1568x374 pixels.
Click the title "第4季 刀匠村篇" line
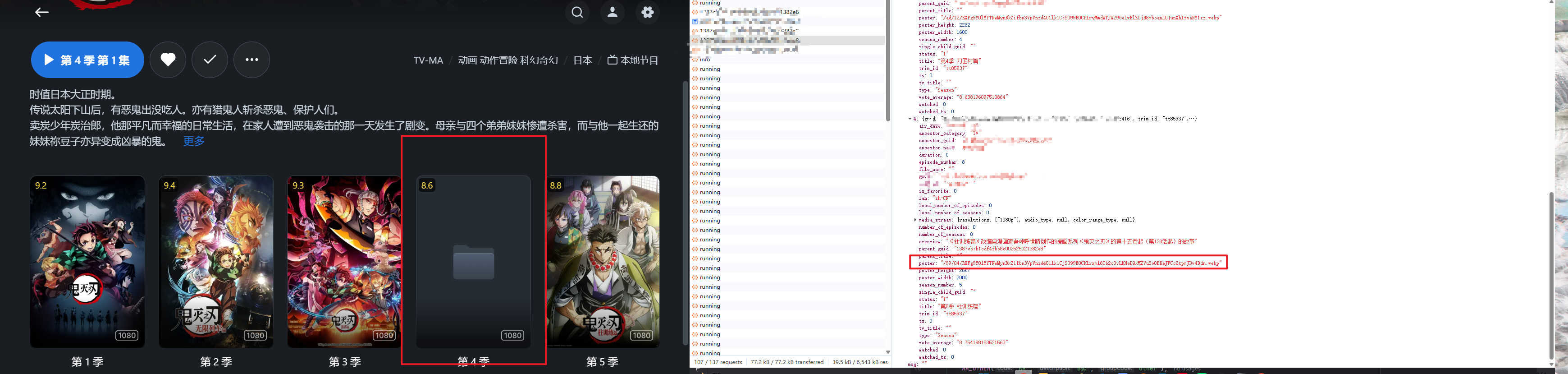(x=950, y=61)
